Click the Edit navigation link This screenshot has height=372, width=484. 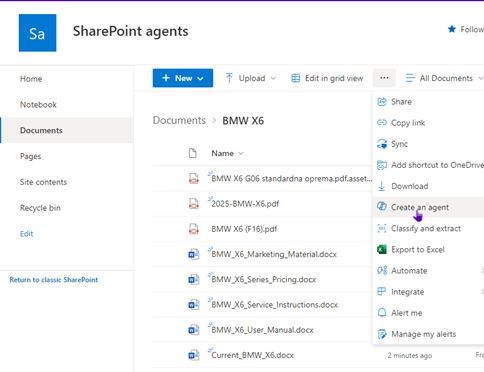(x=26, y=234)
